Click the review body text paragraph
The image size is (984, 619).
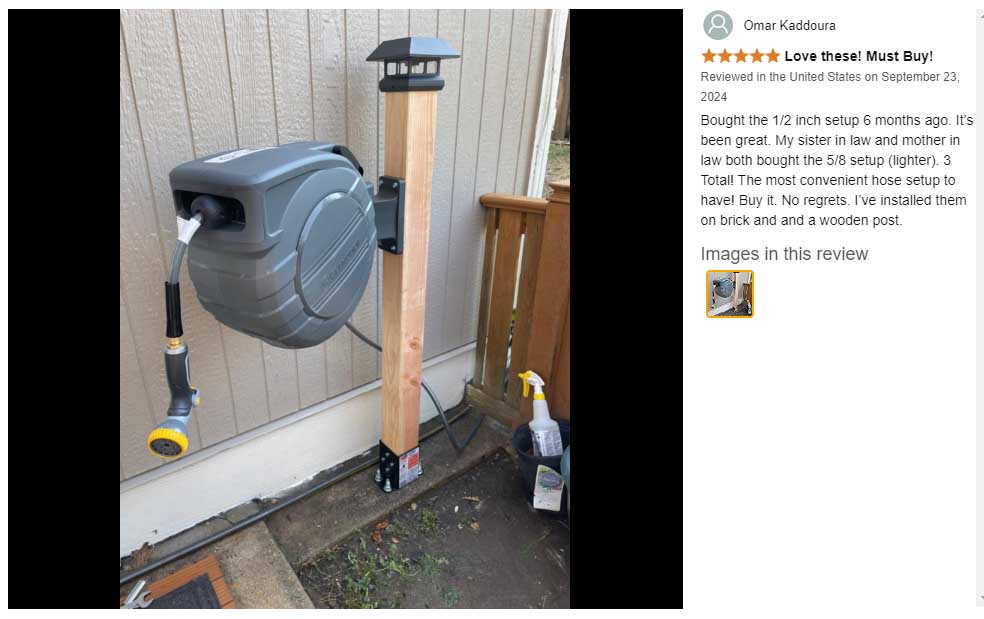[x=837, y=170]
